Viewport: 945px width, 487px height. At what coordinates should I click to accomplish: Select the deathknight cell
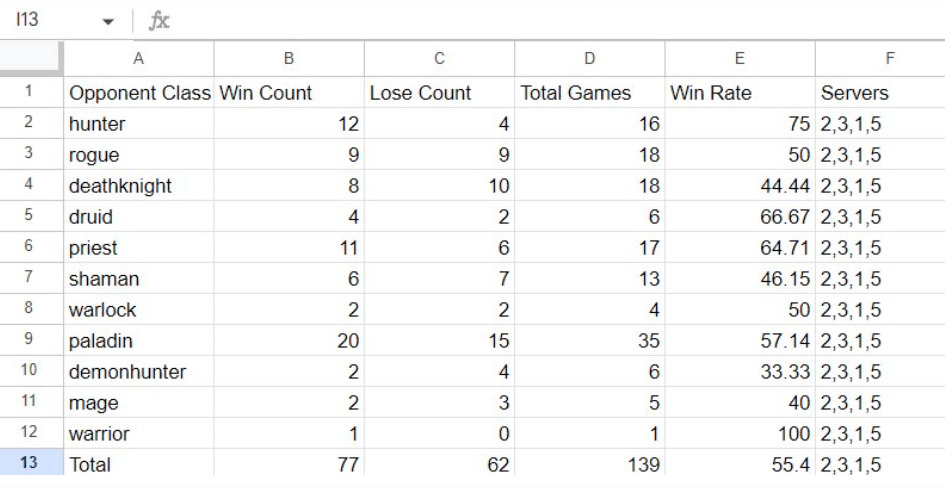(x=139, y=186)
